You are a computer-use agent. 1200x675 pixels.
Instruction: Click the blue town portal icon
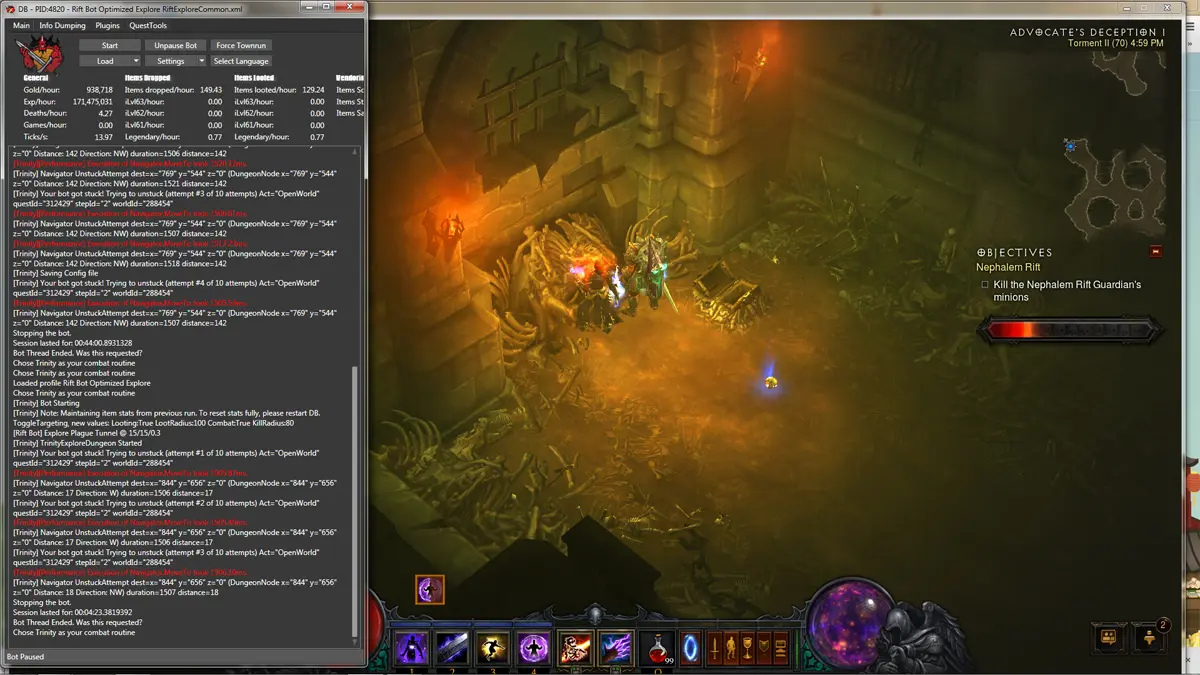point(691,649)
